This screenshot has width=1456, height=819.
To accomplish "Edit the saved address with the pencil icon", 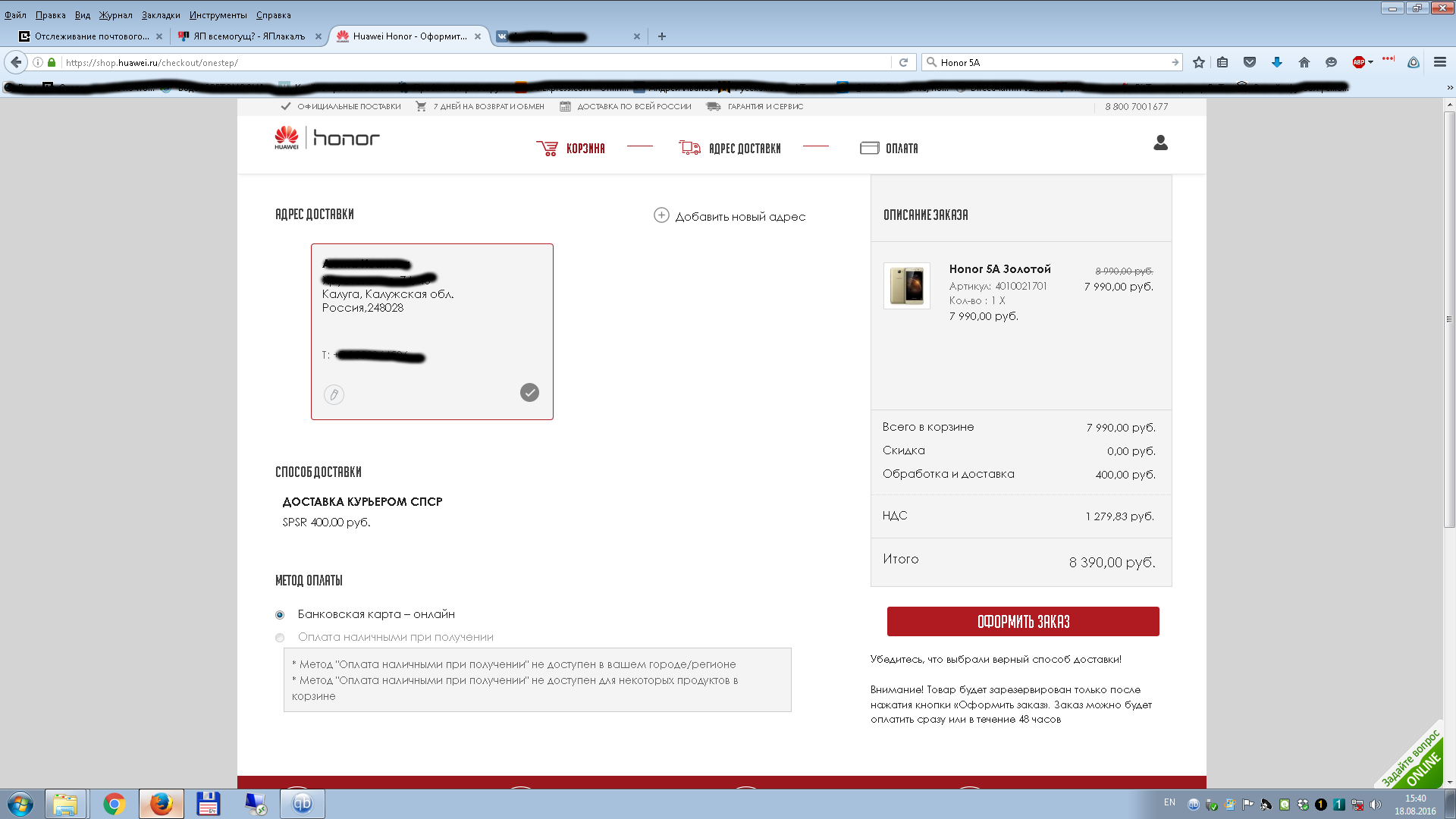I will (334, 394).
